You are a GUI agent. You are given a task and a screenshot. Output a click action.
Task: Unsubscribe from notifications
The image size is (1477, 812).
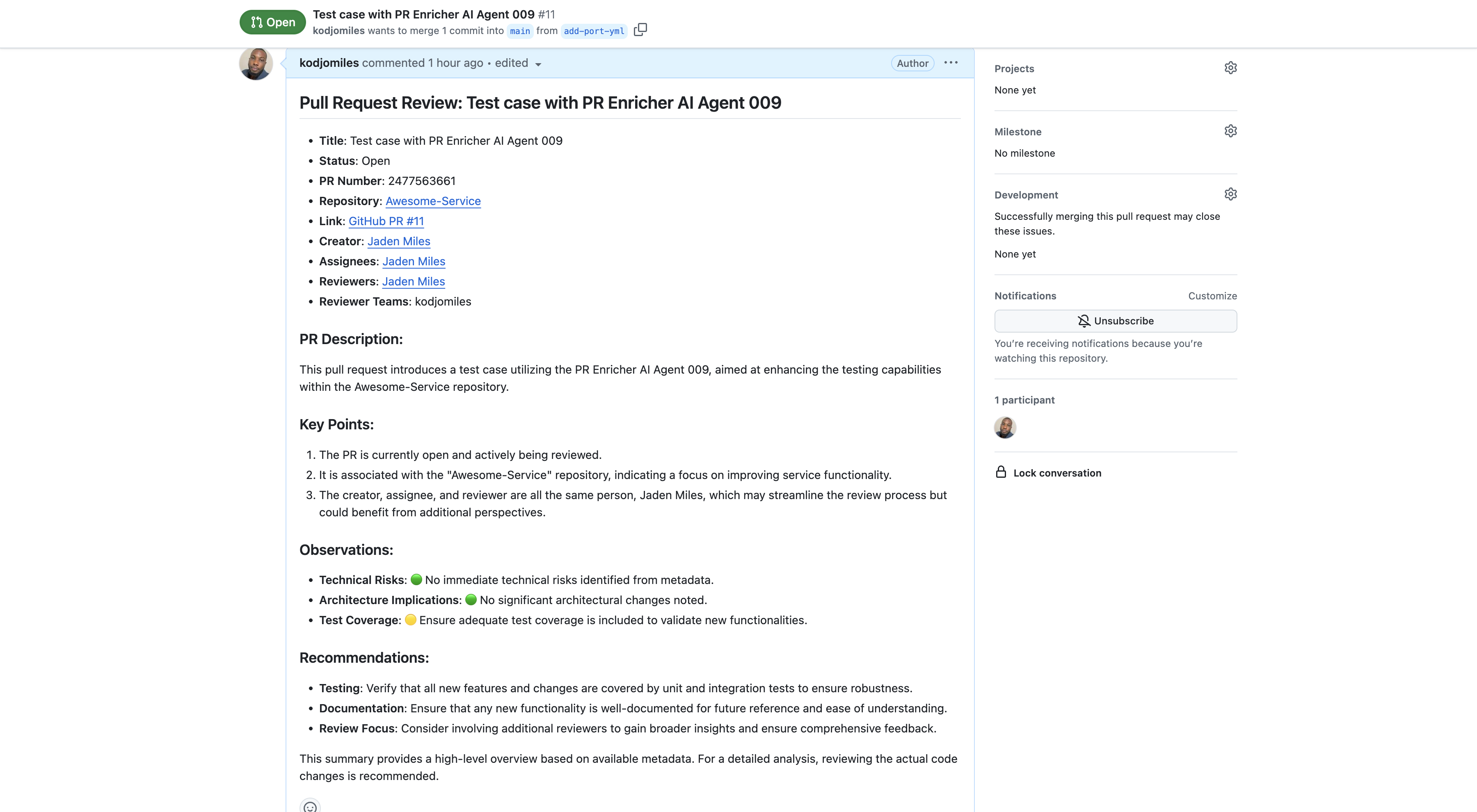coord(1115,321)
